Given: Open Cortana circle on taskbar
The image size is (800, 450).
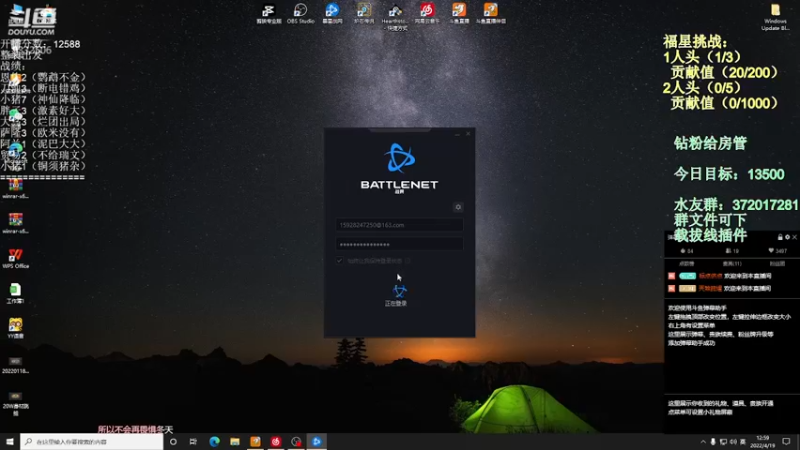Looking at the screenshot, I should pos(173,441).
